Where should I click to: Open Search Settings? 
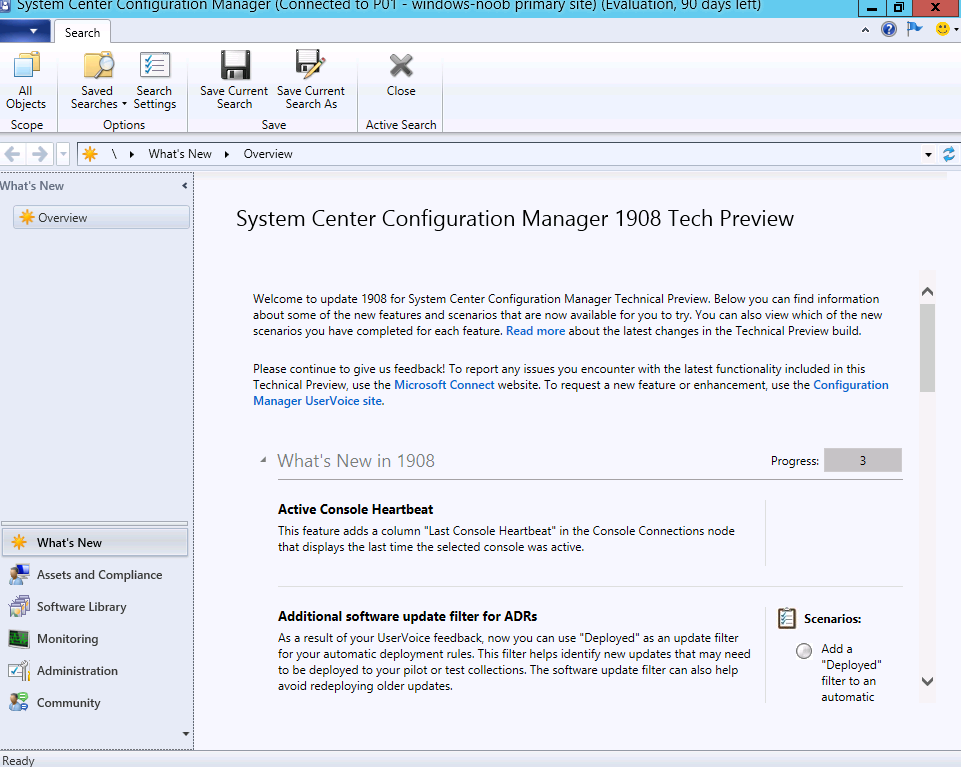pyautogui.click(x=154, y=81)
